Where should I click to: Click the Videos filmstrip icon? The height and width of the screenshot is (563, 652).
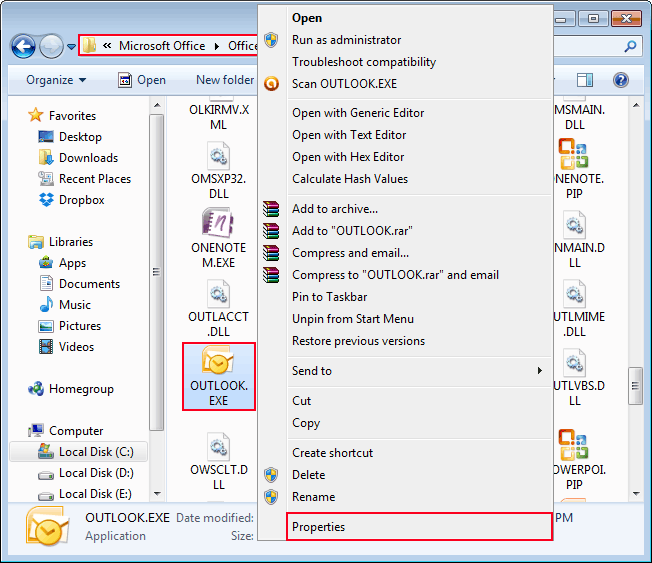coord(46,347)
